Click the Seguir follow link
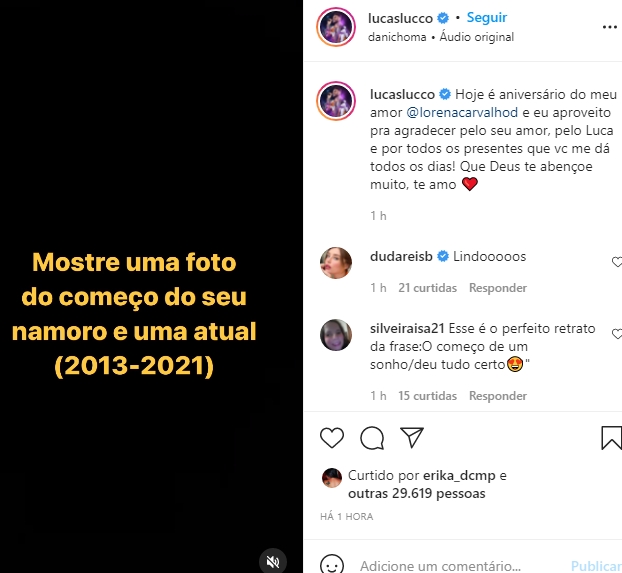The height and width of the screenshot is (573, 622). [x=486, y=17]
